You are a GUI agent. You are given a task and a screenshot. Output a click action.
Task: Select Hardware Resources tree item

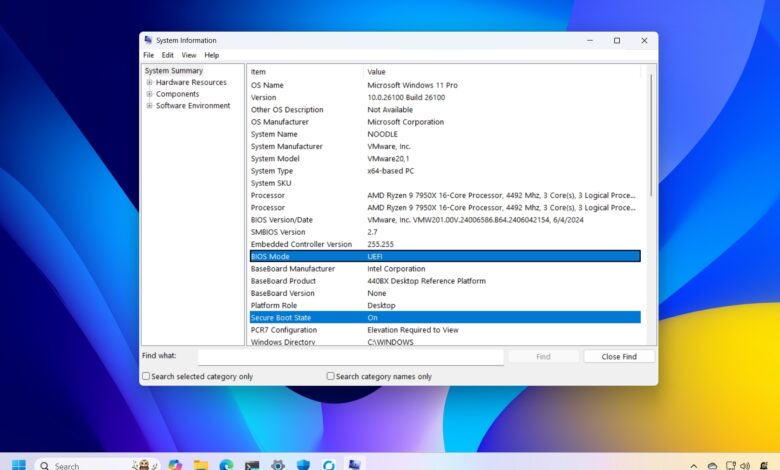[191, 82]
